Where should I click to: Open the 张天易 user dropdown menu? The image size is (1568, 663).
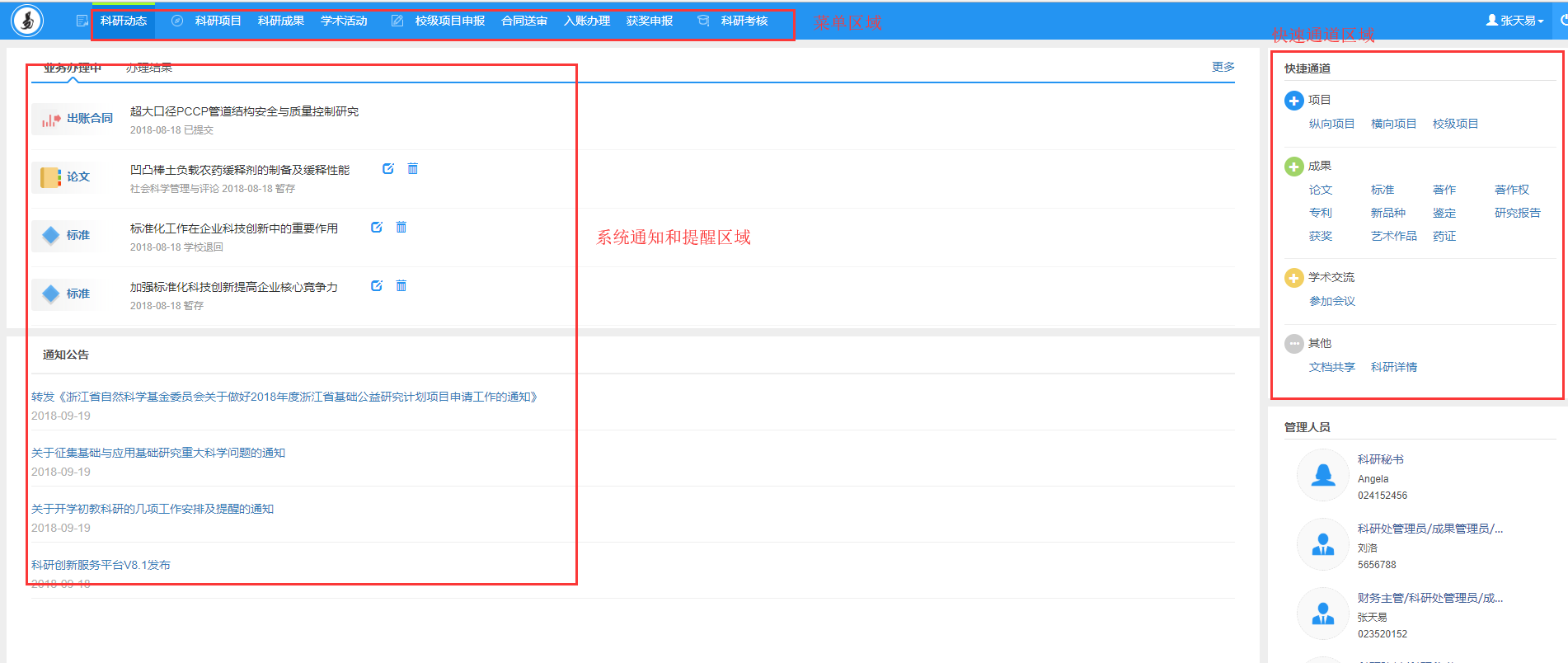[1514, 21]
